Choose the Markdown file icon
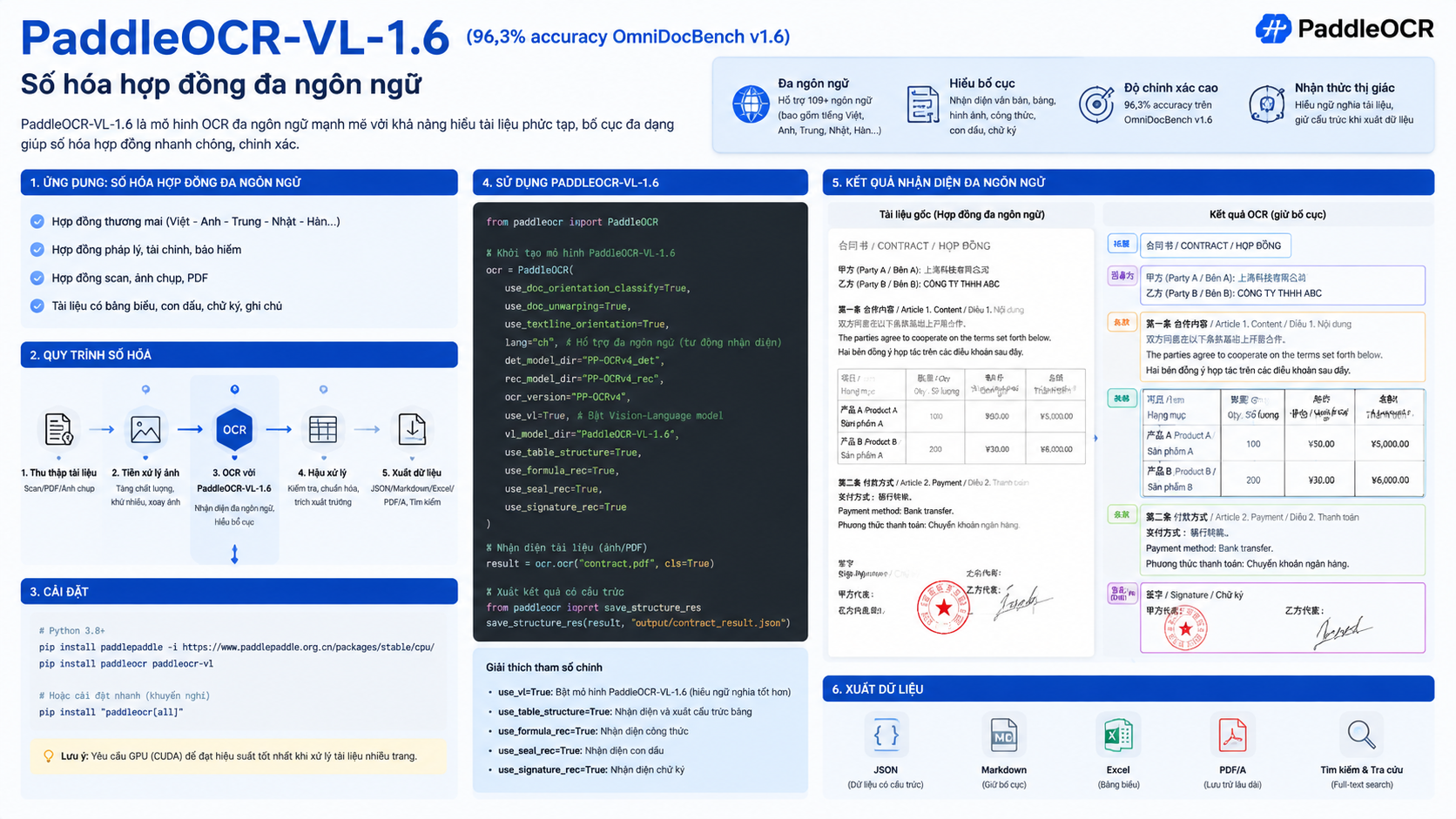This screenshot has height=819, width=1456. click(1003, 735)
